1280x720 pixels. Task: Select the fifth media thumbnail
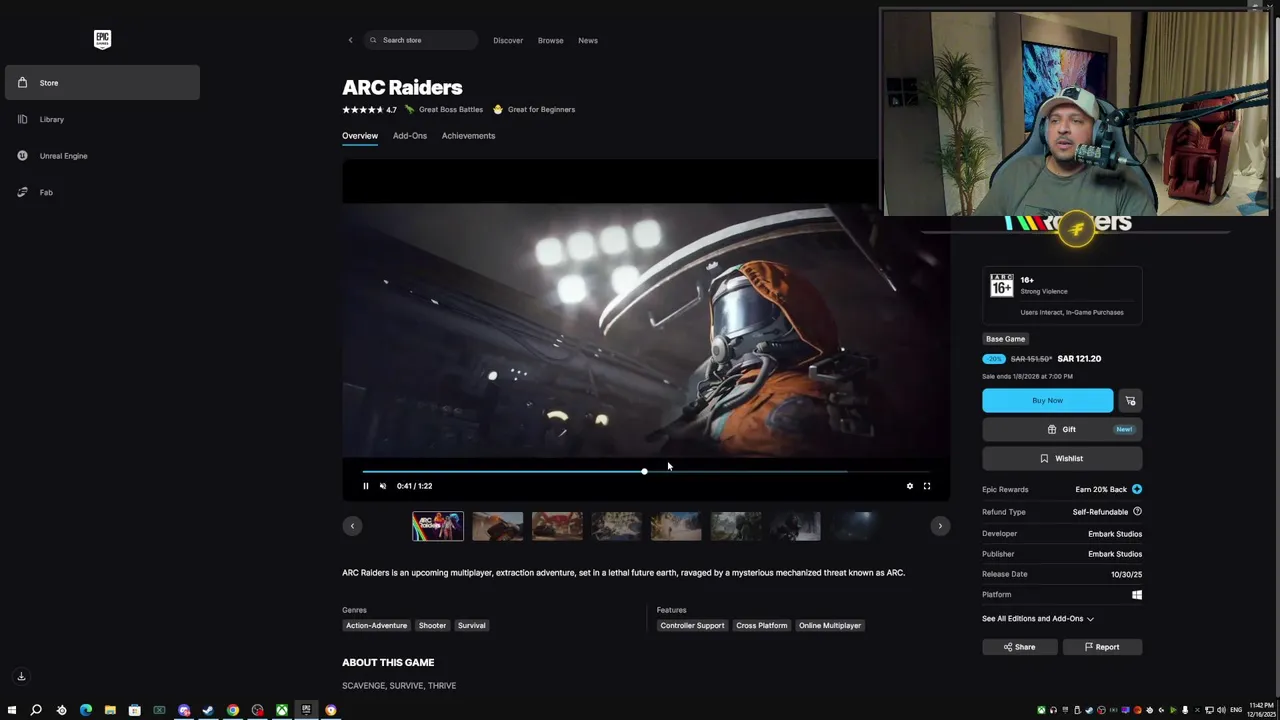[x=676, y=526]
